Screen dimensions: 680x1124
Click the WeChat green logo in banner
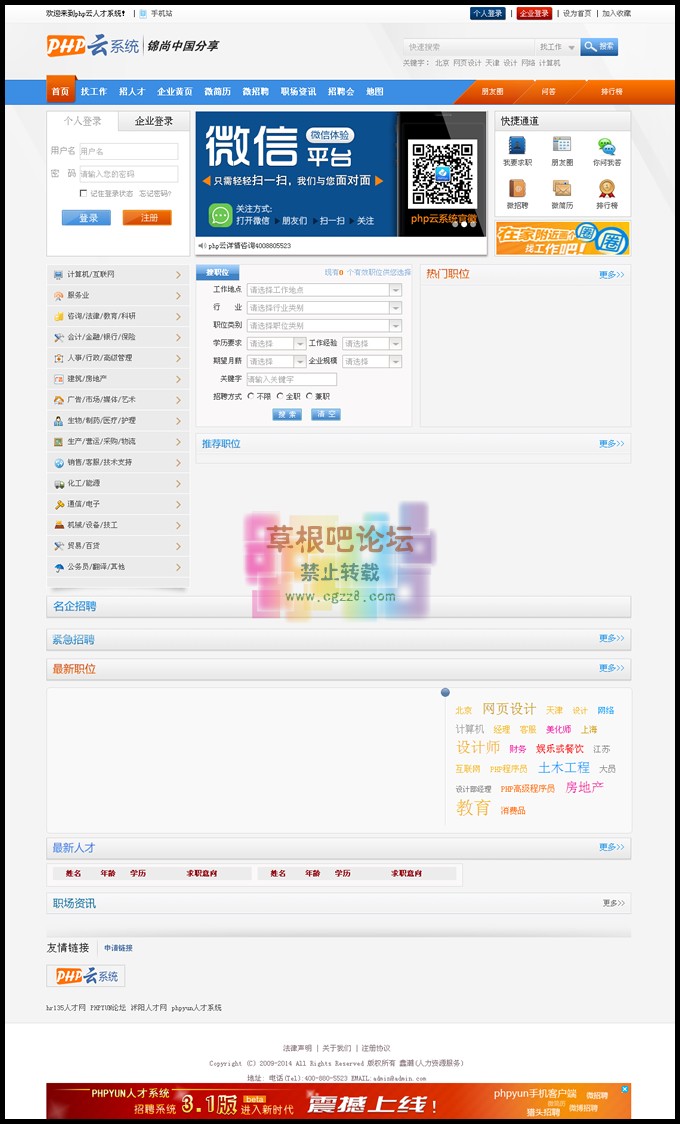pos(220,215)
